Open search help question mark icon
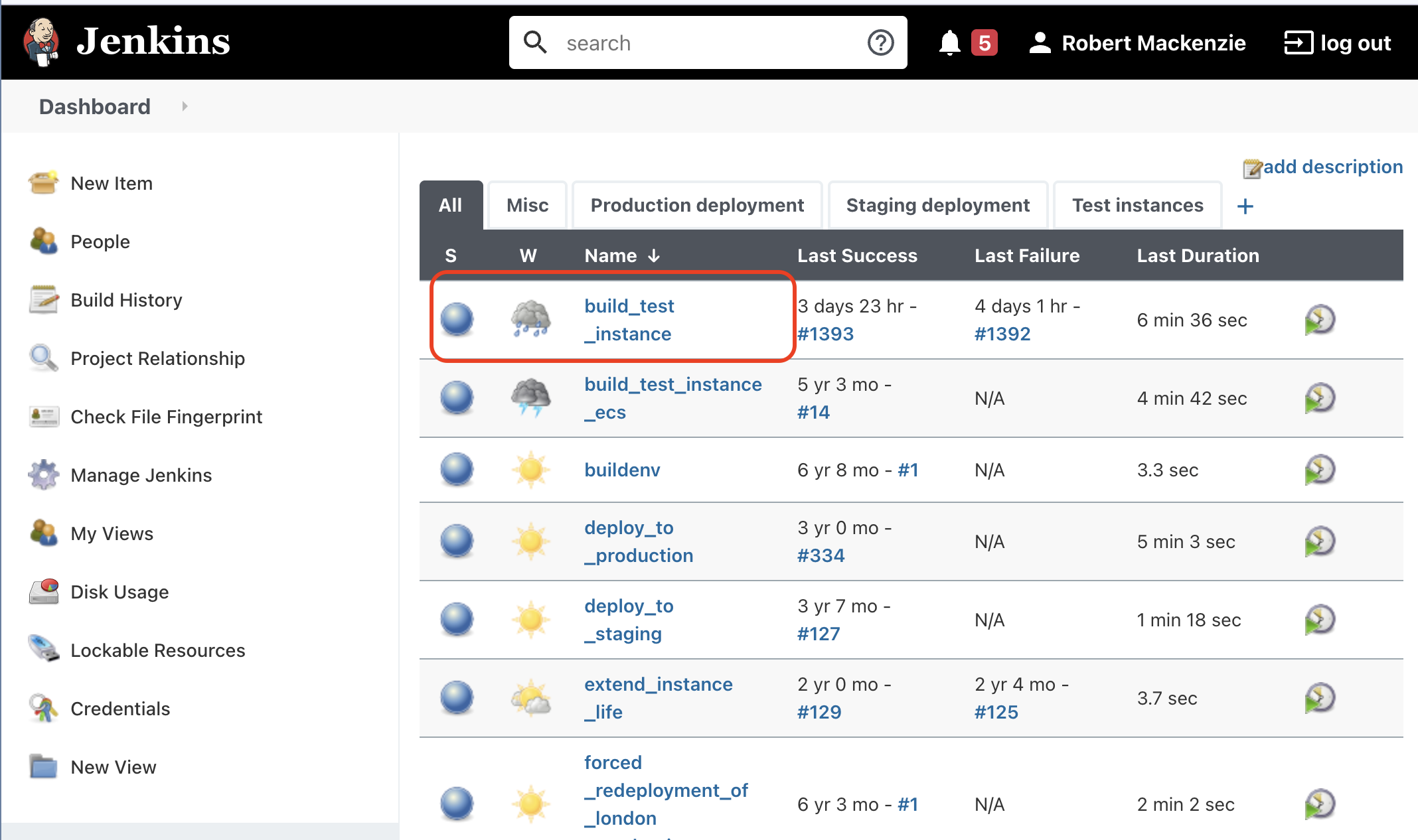Viewport: 1418px width, 840px height. click(880, 42)
